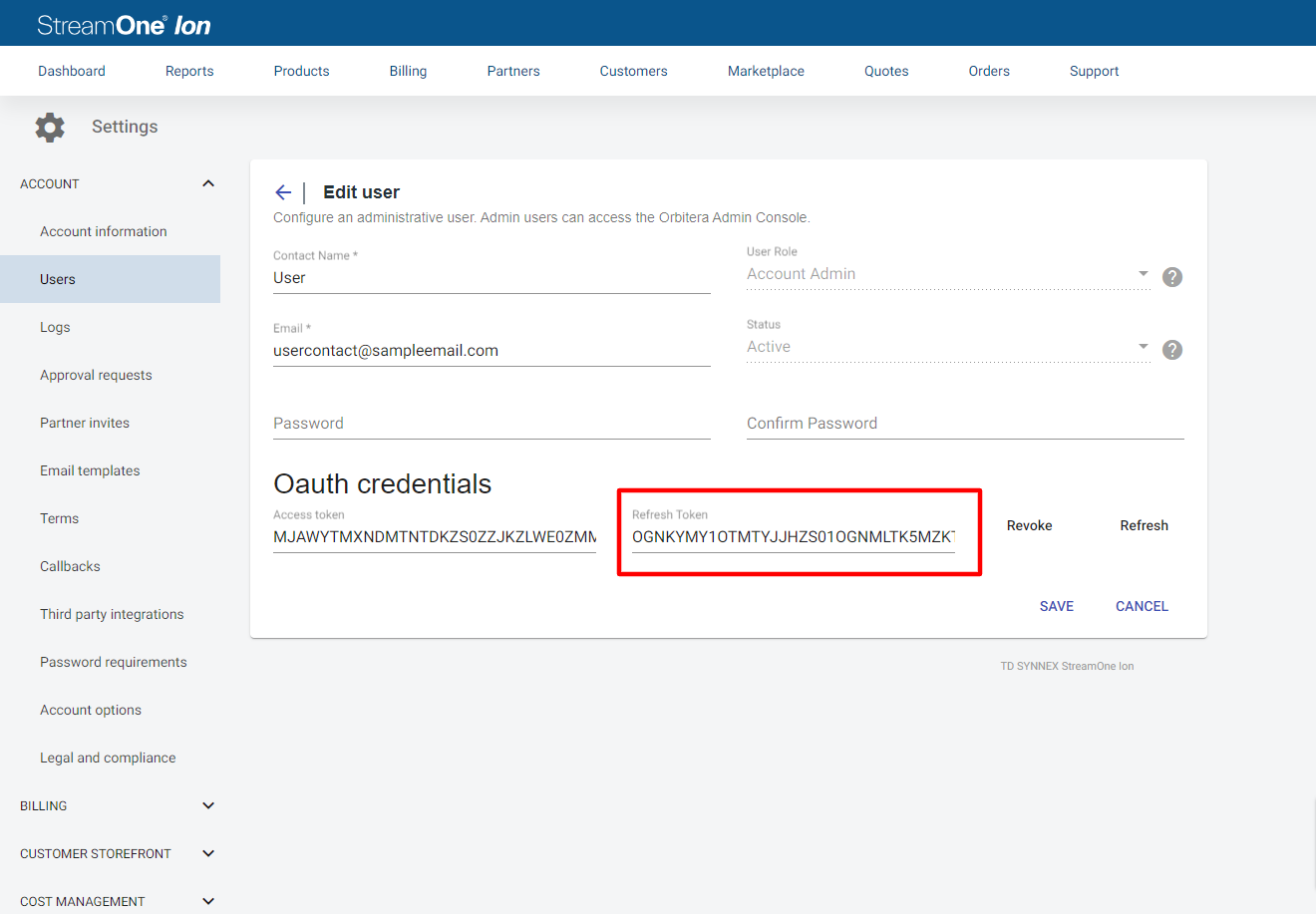Image resolution: width=1316 pixels, height=914 pixels.
Task: Click the StreamOne Ion logo
Action: (x=124, y=25)
